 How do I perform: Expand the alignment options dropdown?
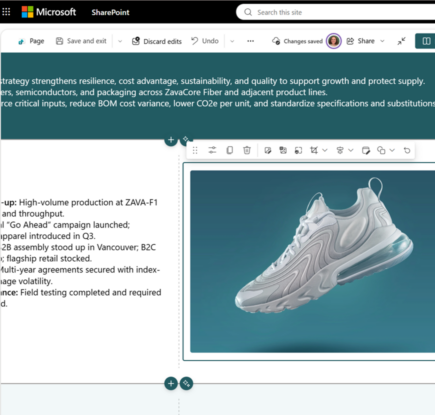click(351, 150)
